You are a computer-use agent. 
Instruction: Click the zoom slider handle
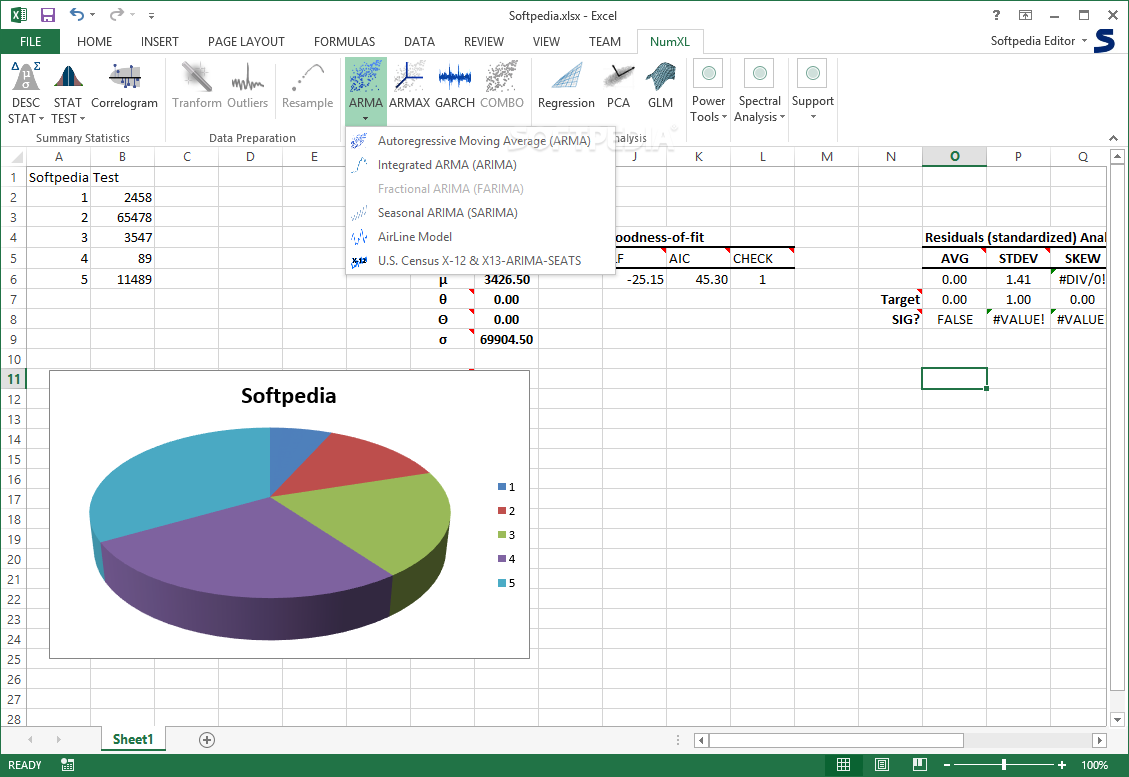(x=1004, y=765)
